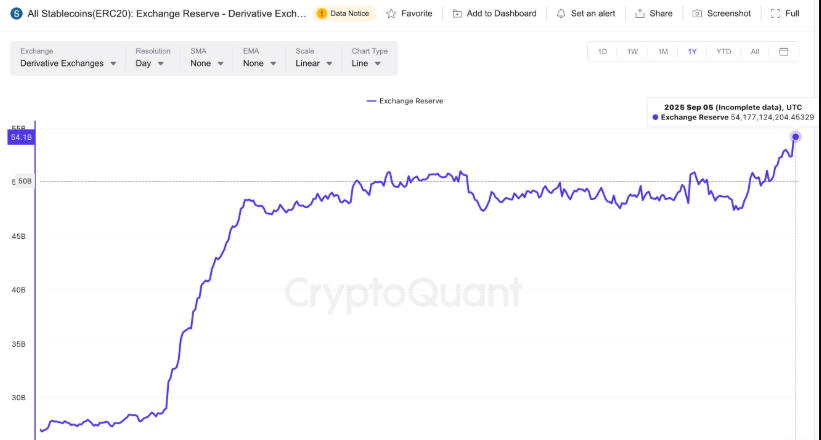Expand the Resolution Day dropdown

pos(152,63)
